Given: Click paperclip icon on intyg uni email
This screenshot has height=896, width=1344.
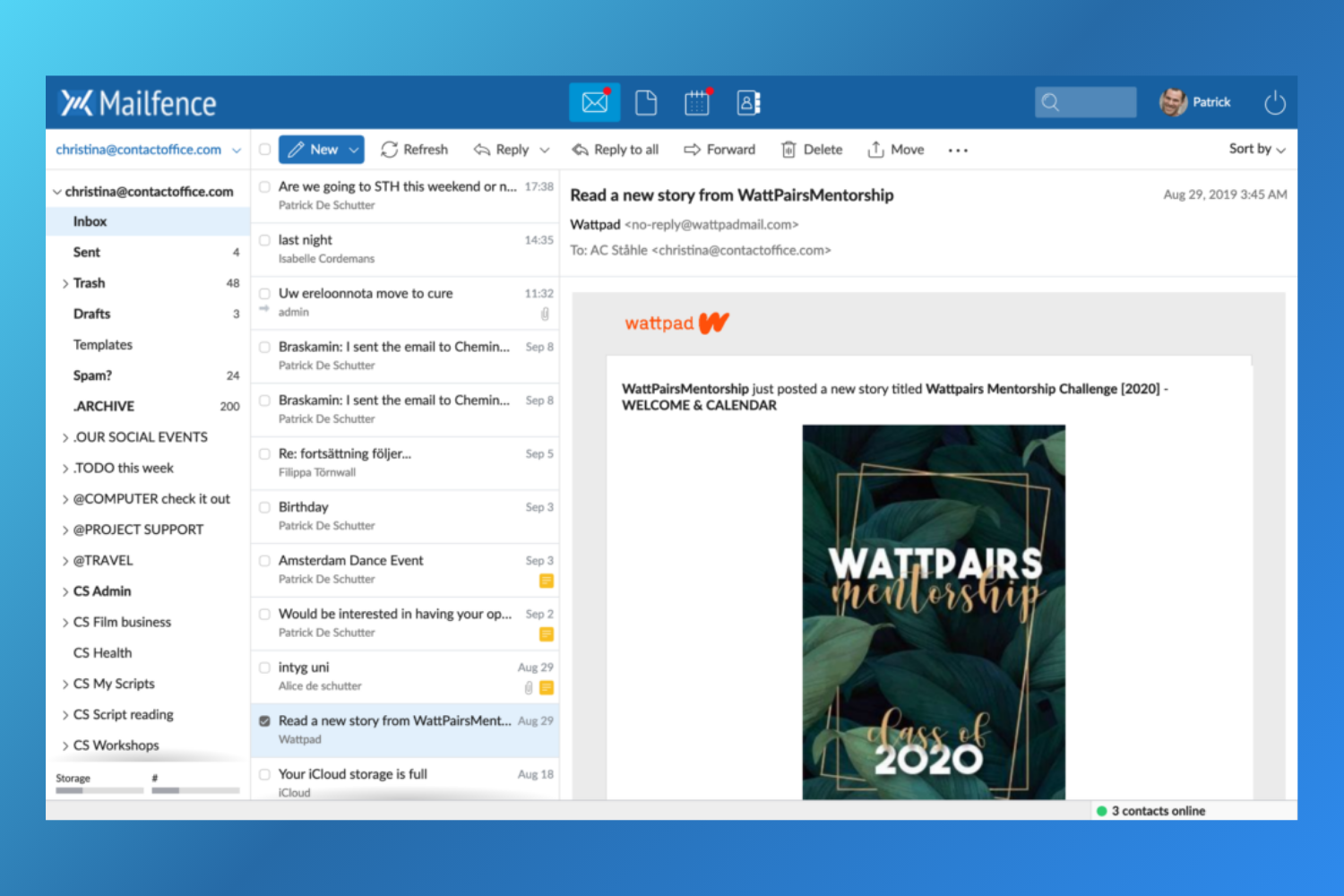Looking at the screenshot, I should [529, 688].
